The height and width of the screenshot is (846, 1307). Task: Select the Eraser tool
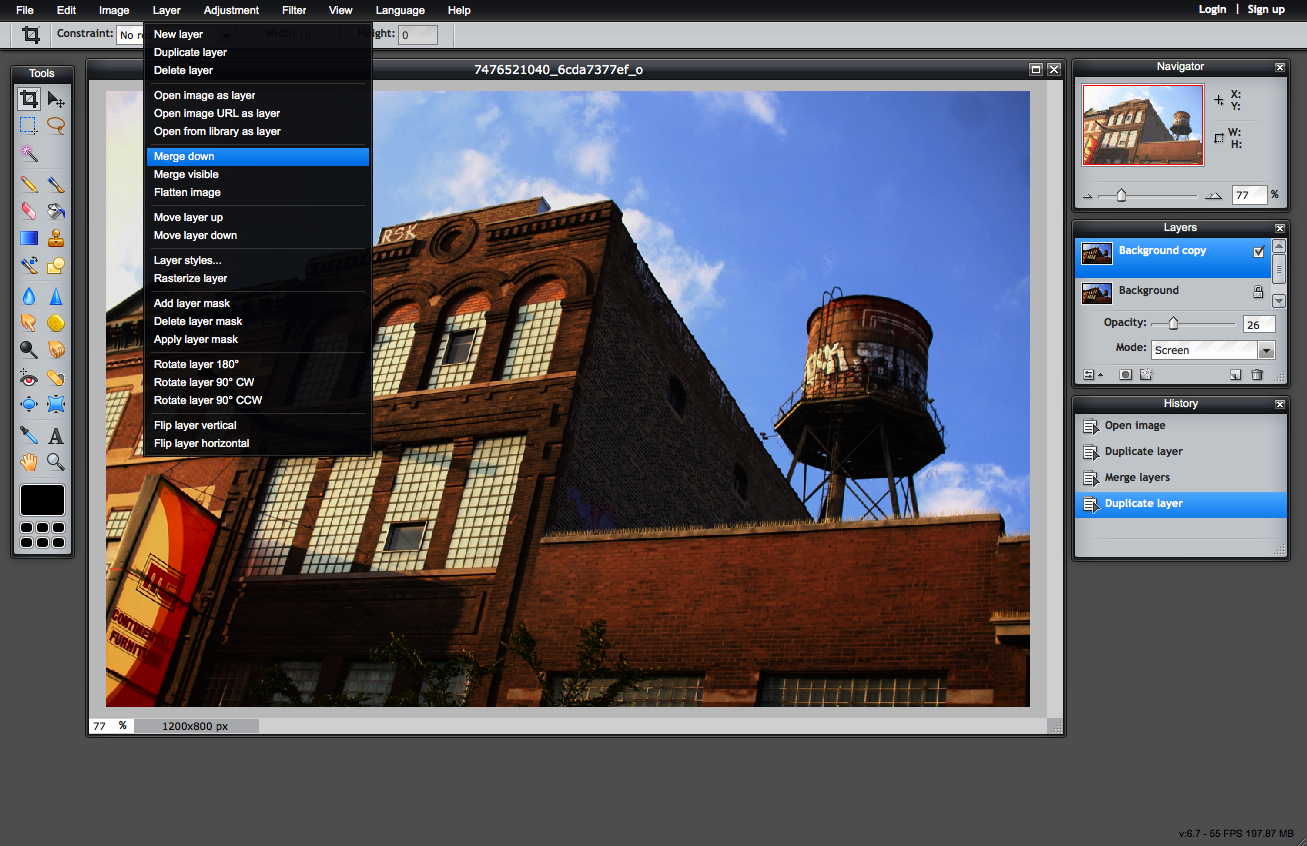29,211
